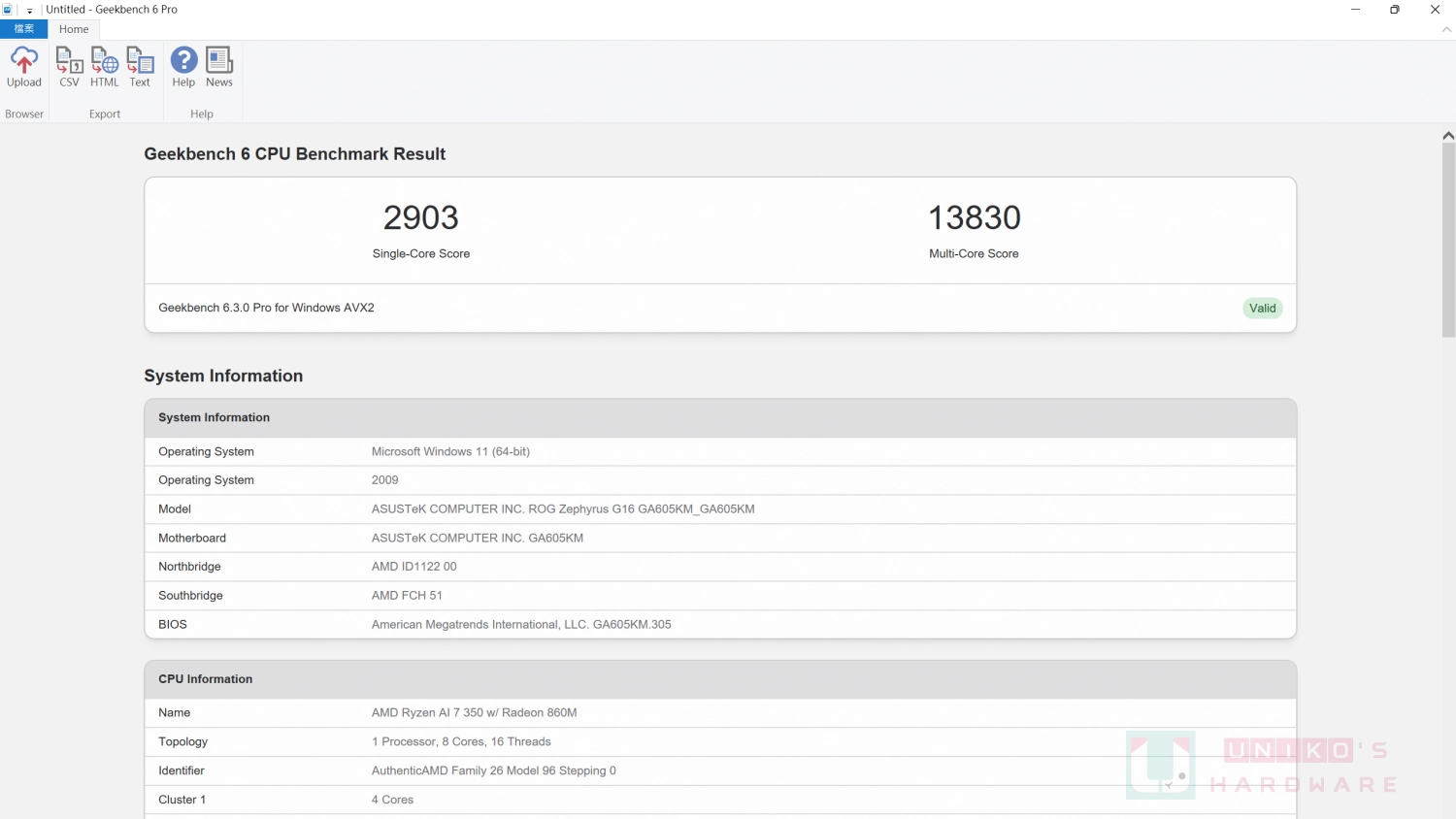The width and height of the screenshot is (1456, 819).
Task: Click the vertical scrollbar thumb
Action: point(1448,241)
